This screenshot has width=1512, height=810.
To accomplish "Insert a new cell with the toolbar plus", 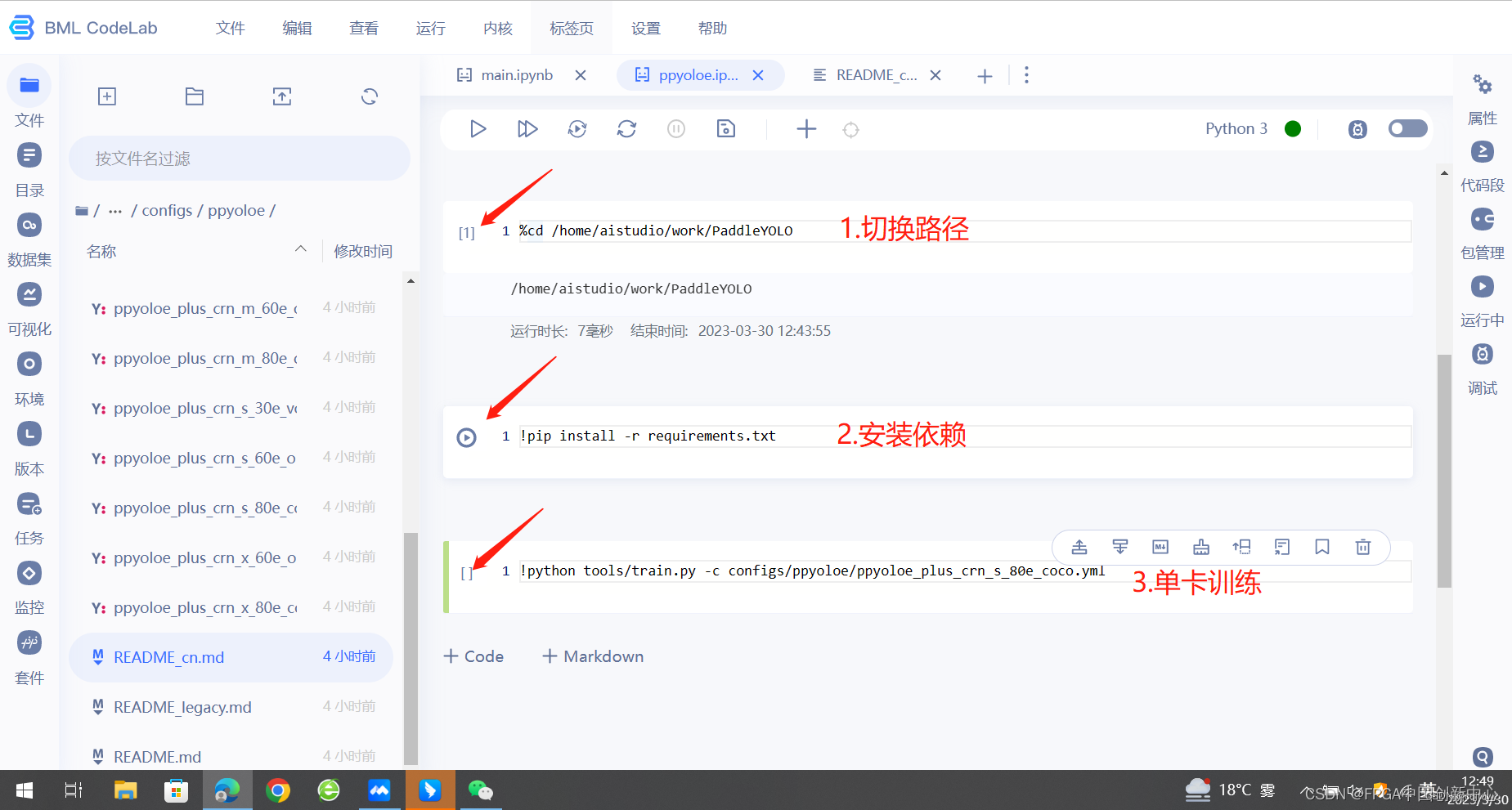I will click(806, 129).
